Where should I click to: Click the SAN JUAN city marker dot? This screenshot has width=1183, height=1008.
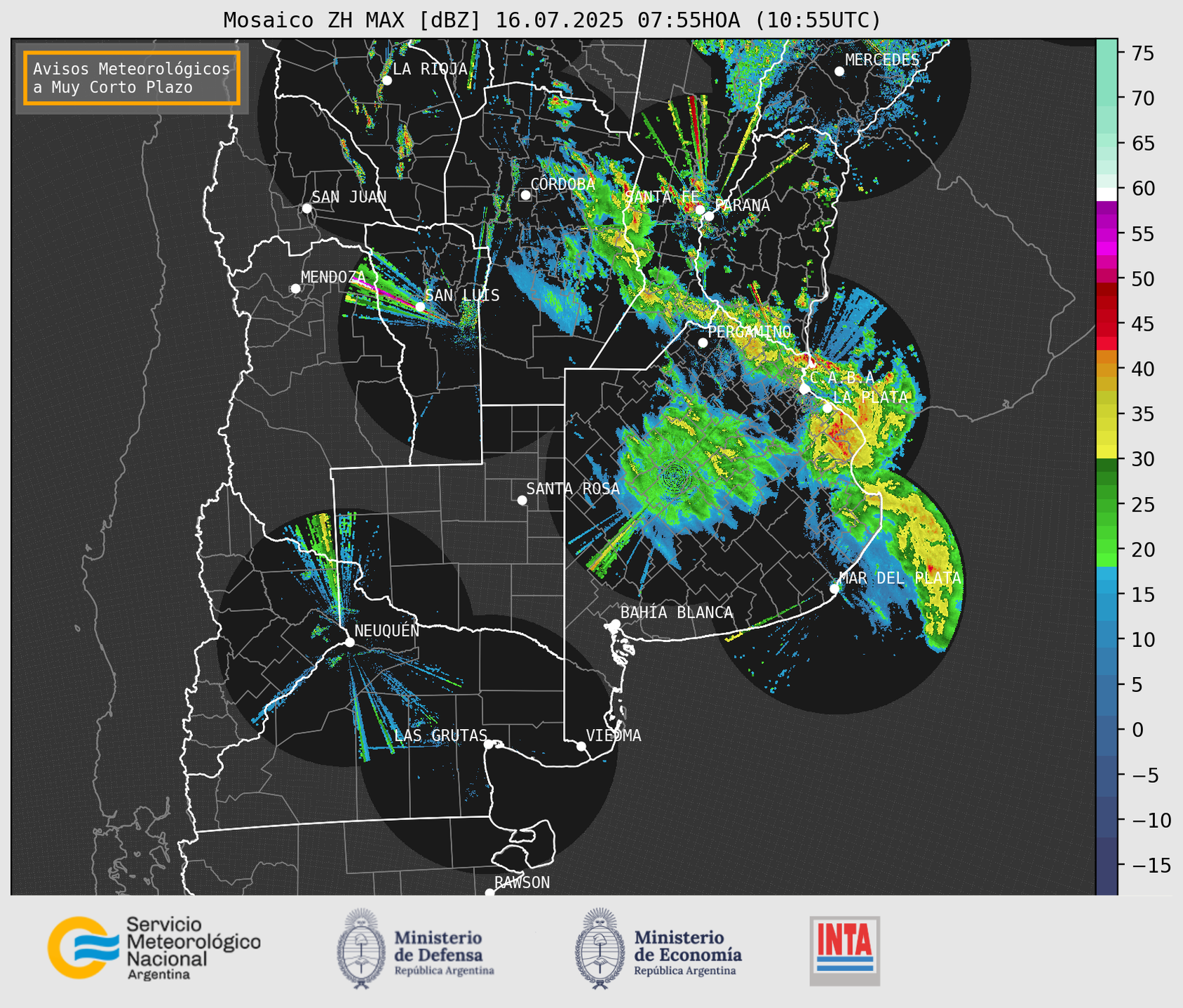(x=306, y=208)
